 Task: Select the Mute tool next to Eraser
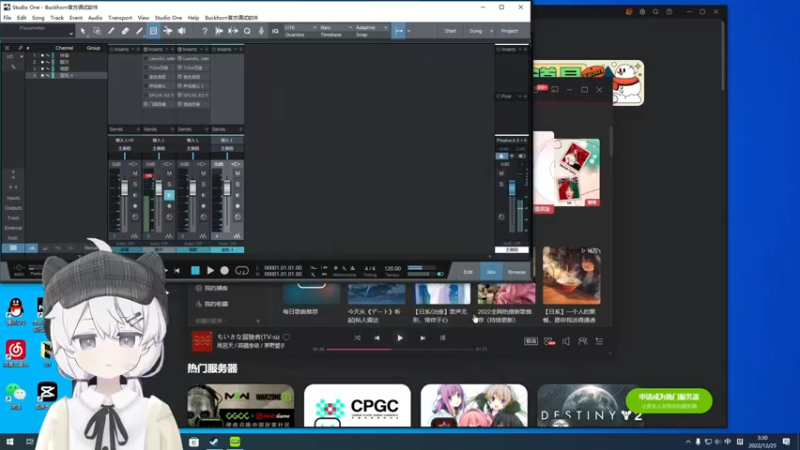139,31
